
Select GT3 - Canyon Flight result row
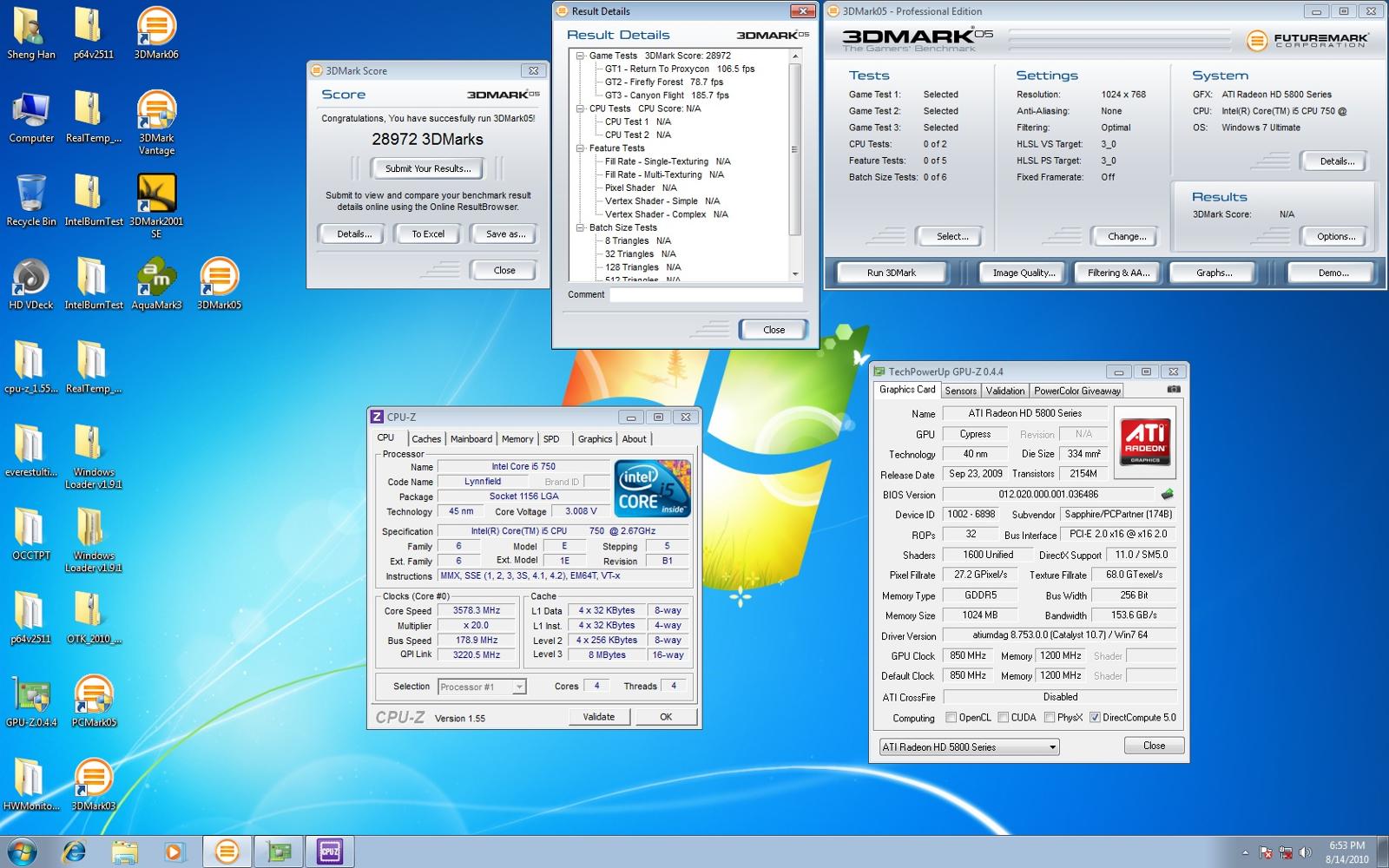point(667,95)
